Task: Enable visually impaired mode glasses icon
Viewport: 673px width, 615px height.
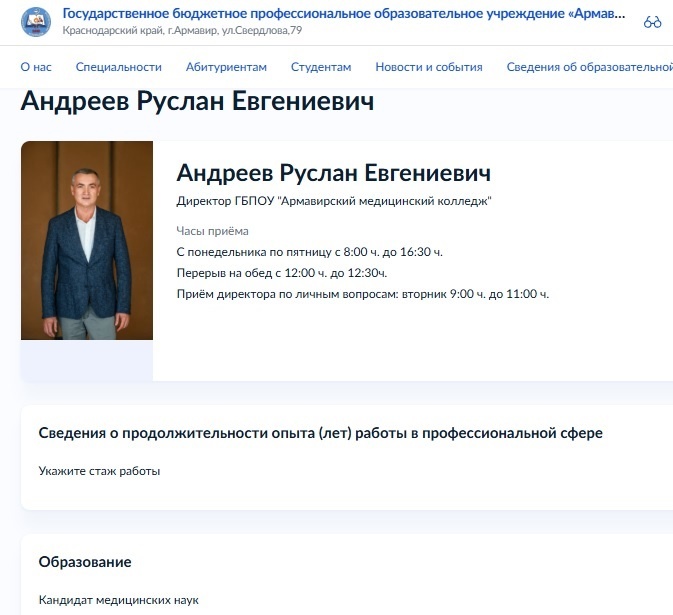Action: (652, 22)
